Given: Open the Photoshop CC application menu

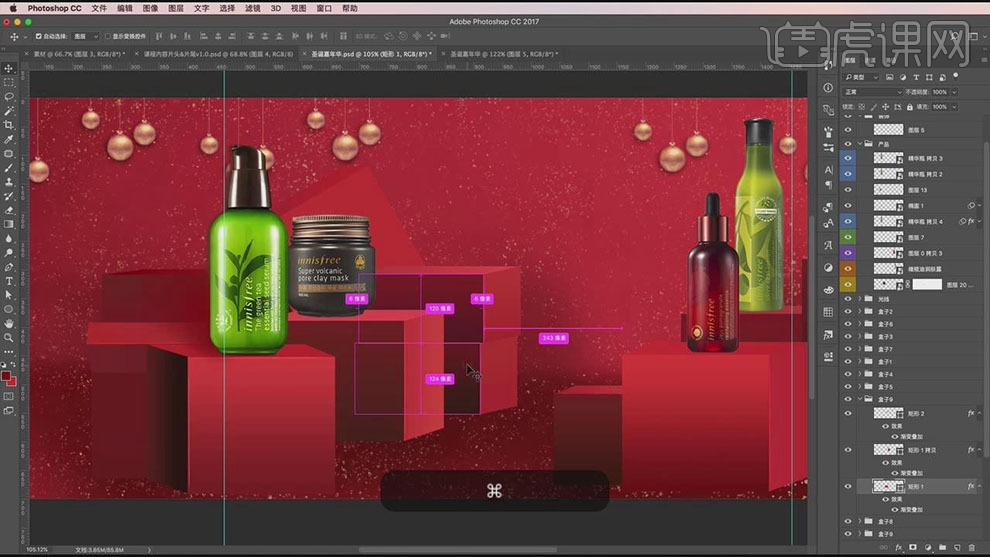Looking at the screenshot, I should (x=54, y=8).
